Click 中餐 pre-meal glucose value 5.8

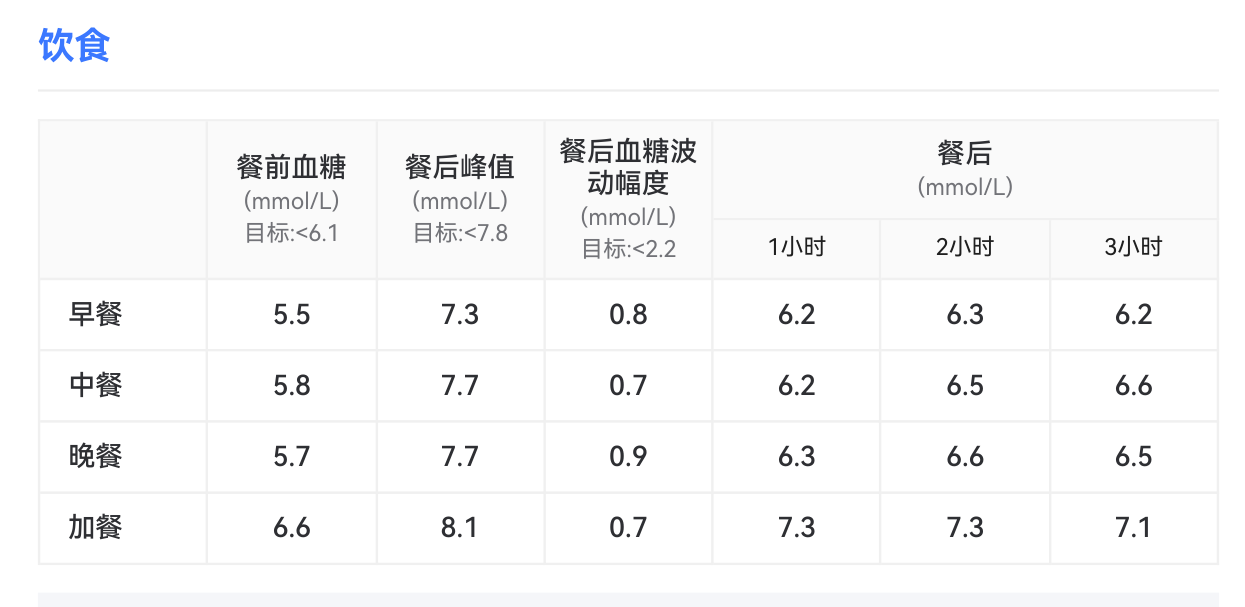pyautogui.click(x=291, y=386)
